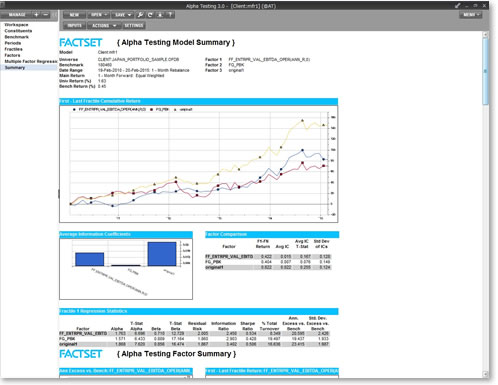Click the Factor Comparison header
The height and width of the screenshot is (385, 498).
(x=272, y=234)
